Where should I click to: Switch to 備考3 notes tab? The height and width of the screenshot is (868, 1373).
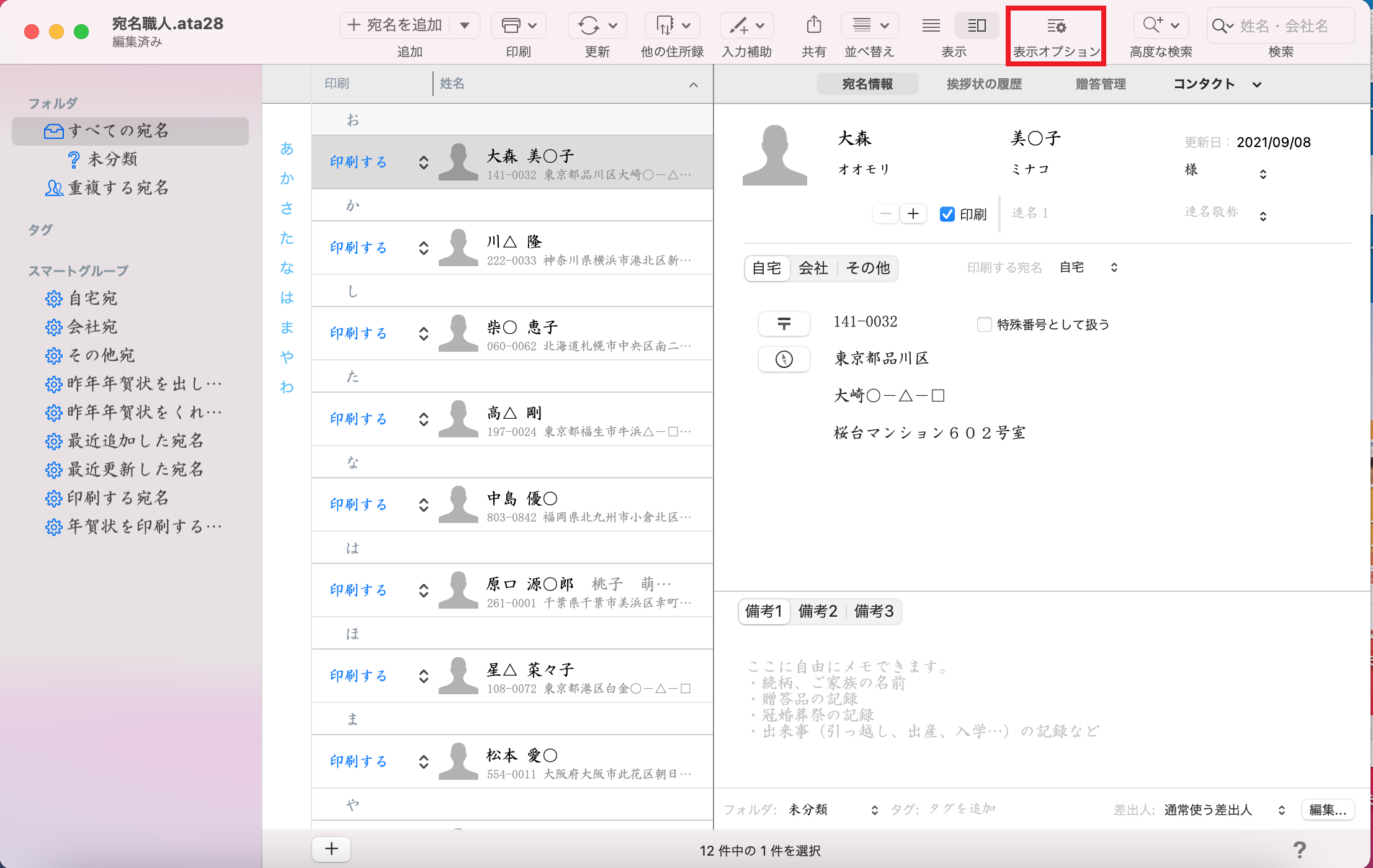pyautogui.click(x=874, y=612)
